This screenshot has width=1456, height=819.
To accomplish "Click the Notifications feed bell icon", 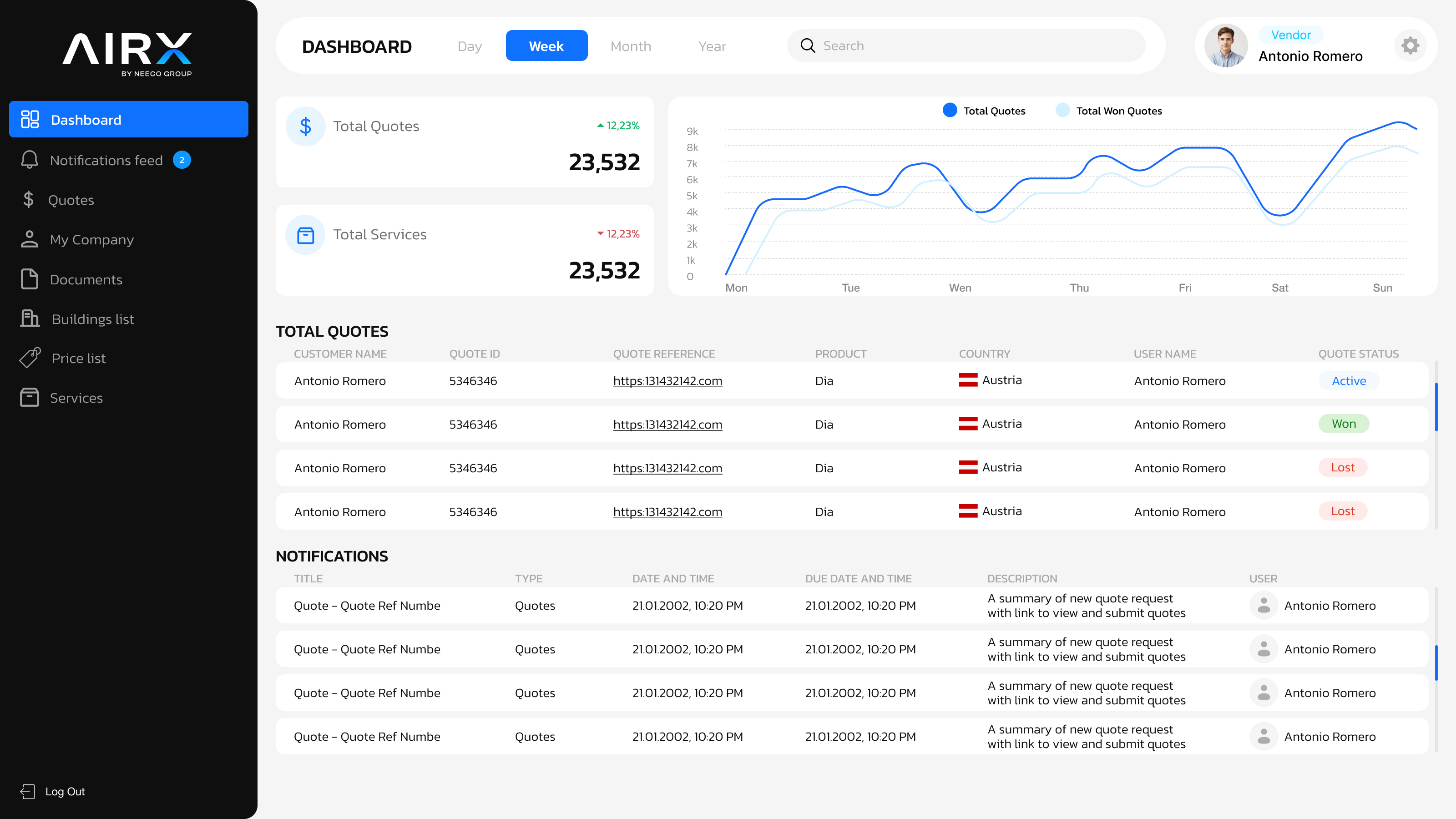I will 30,160.
